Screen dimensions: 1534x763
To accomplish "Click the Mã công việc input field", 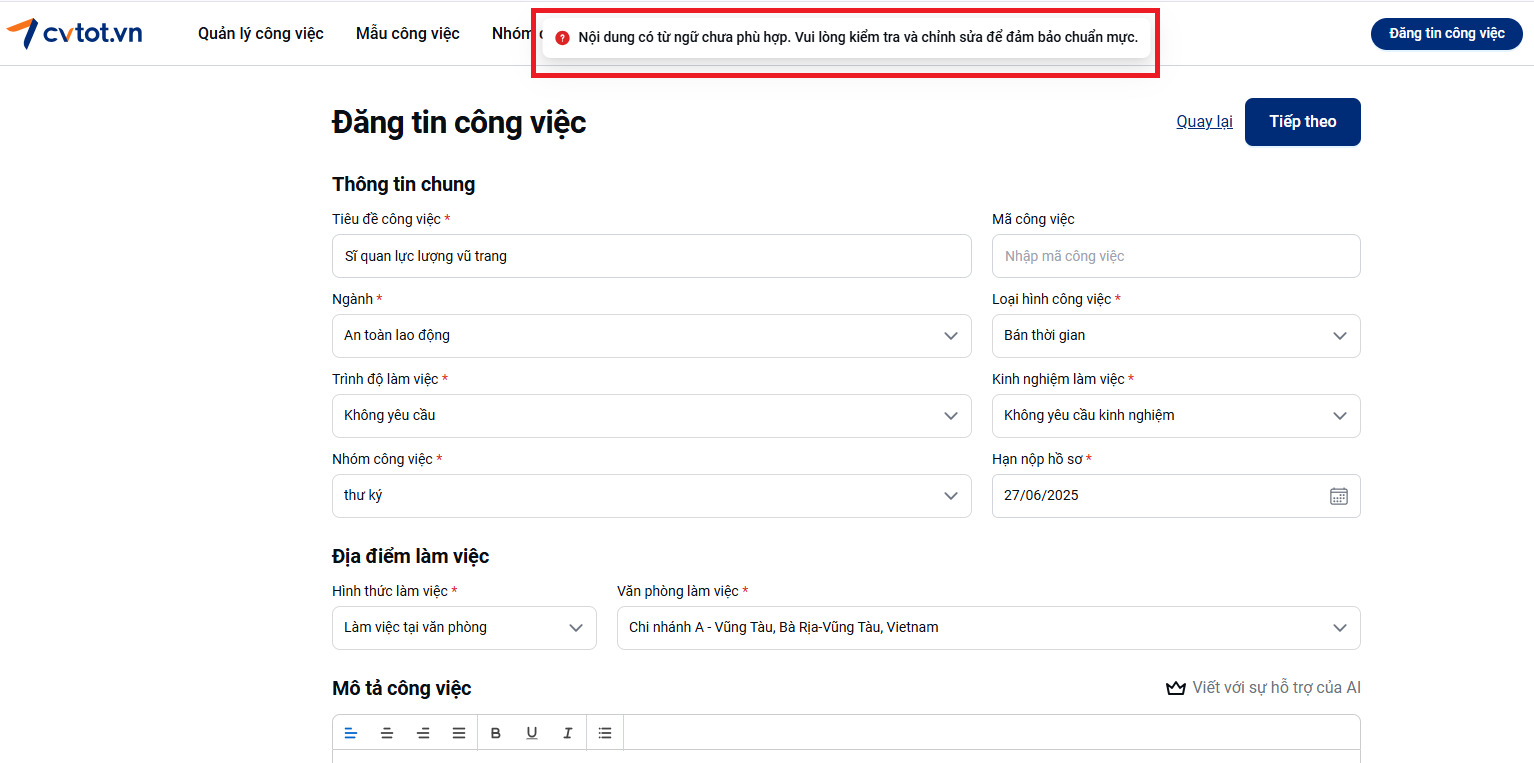I will click(1175, 256).
